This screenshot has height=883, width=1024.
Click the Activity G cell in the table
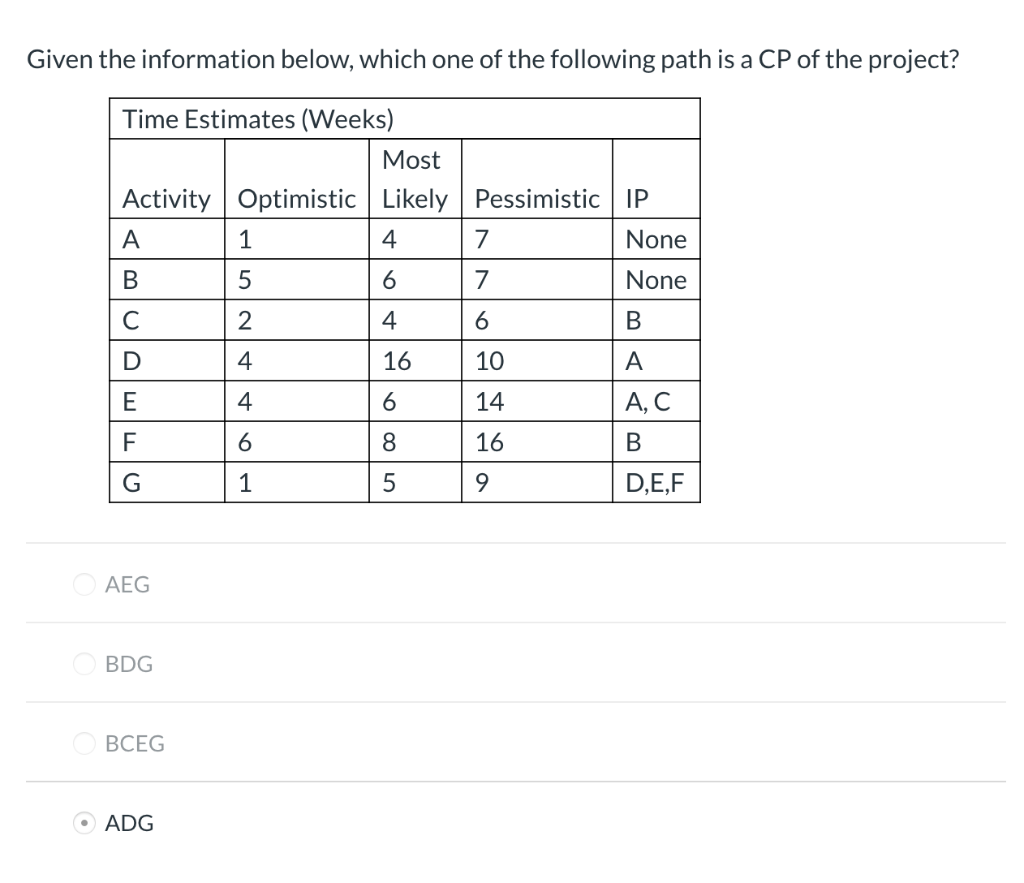[x=167, y=483]
